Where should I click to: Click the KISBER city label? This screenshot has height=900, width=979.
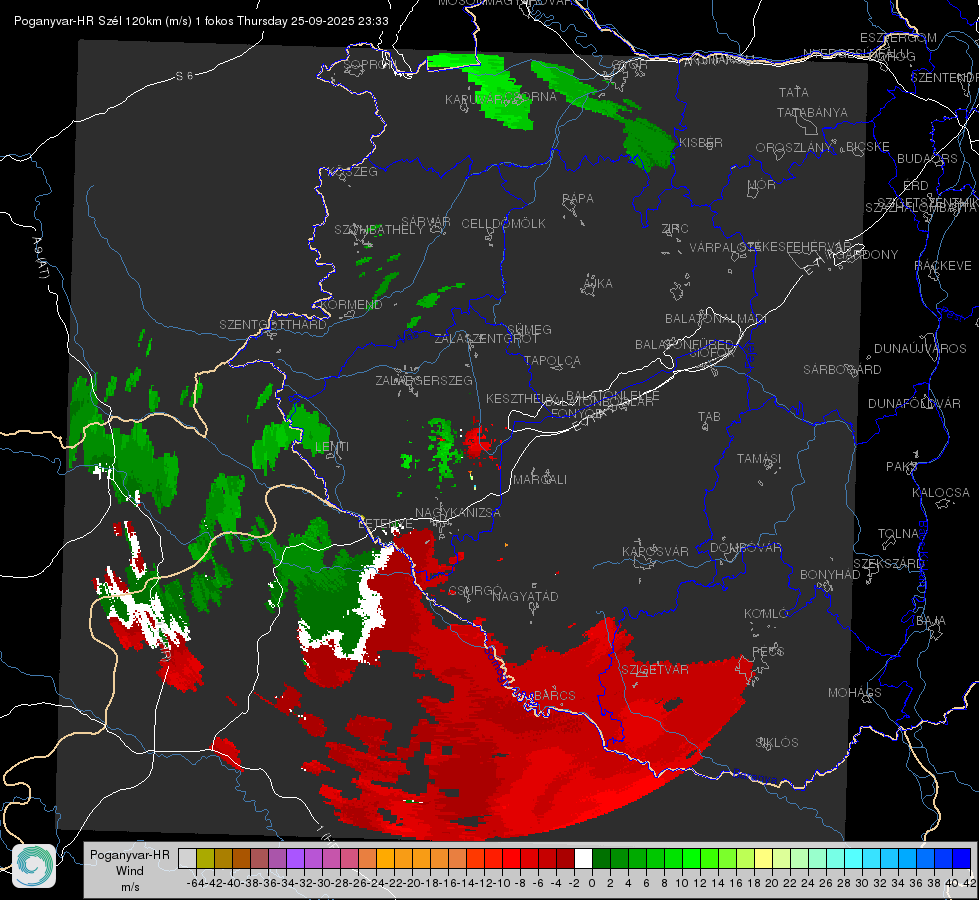[x=701, y=142]
